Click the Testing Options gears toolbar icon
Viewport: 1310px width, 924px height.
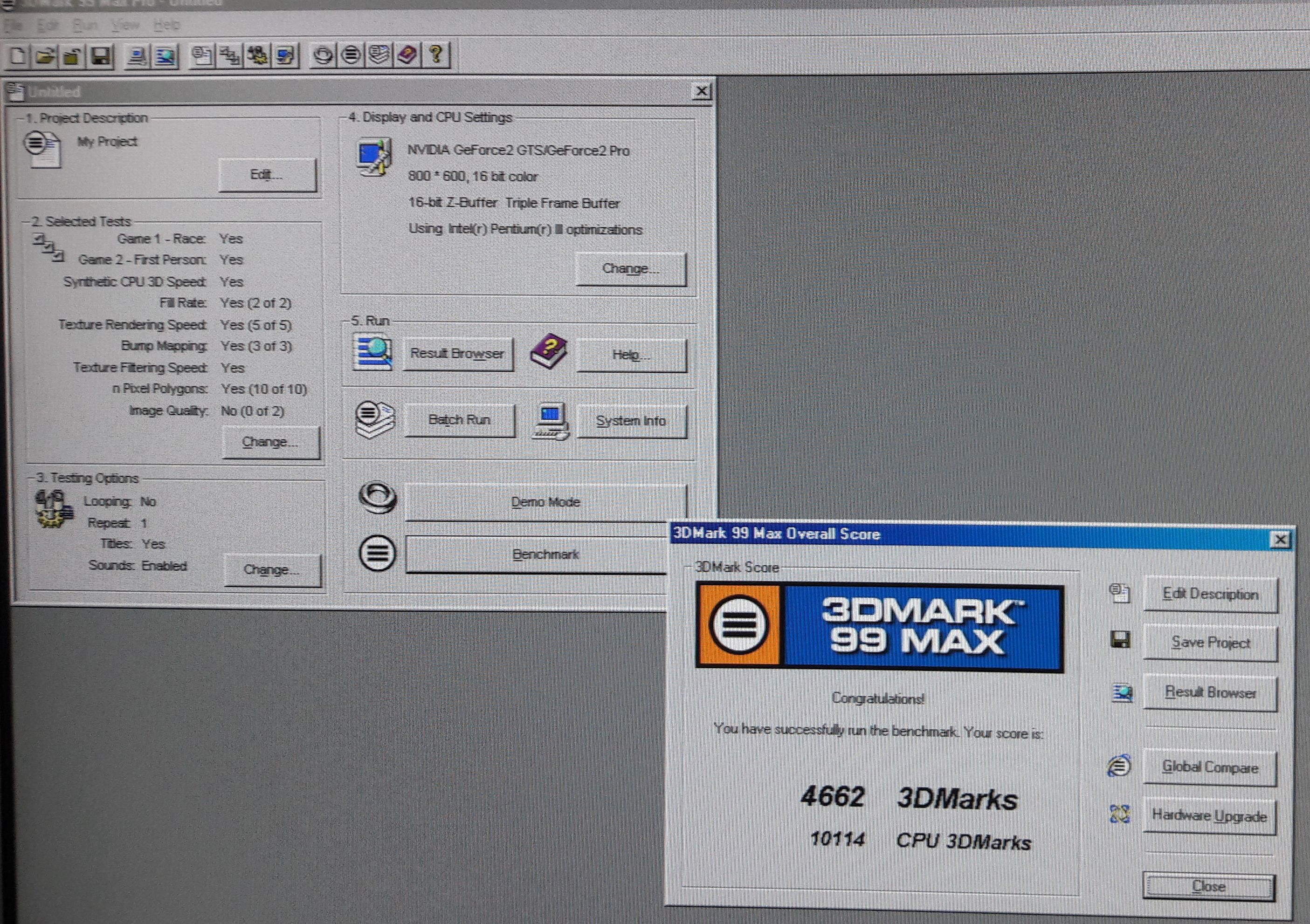(x=258, y=55)
